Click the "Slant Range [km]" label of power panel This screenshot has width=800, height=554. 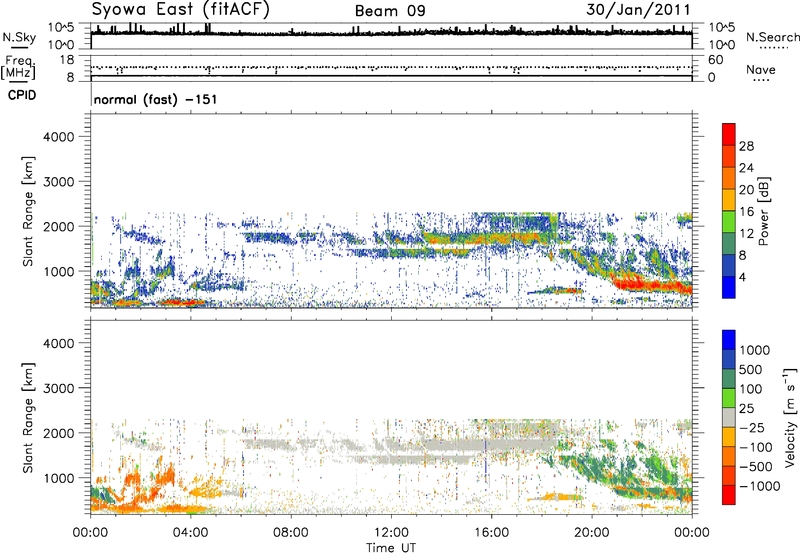click(x=28, y=211)
